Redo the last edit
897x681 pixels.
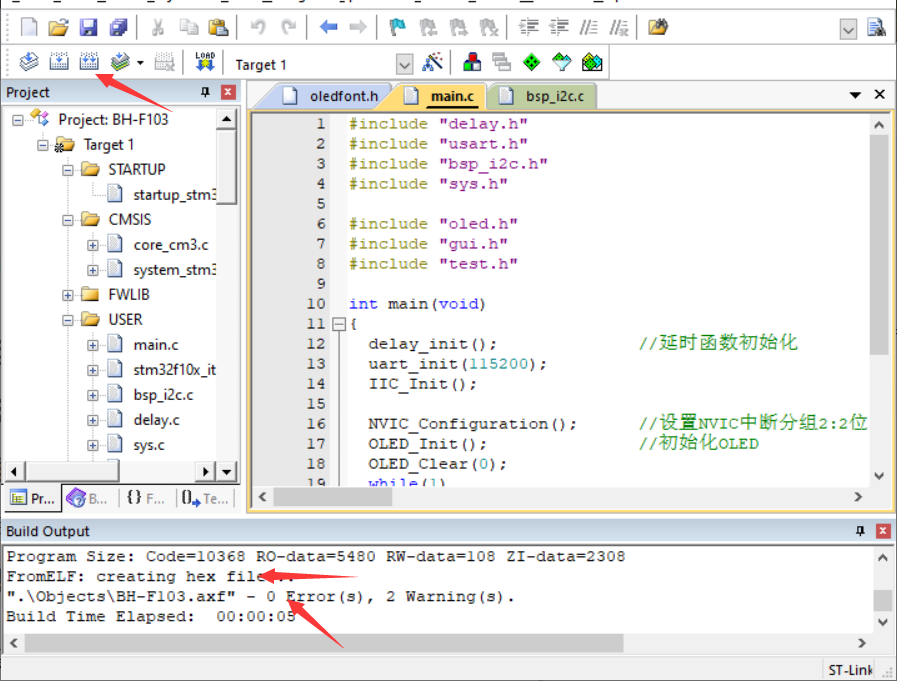pyautogui.click(x=288, y=27)
